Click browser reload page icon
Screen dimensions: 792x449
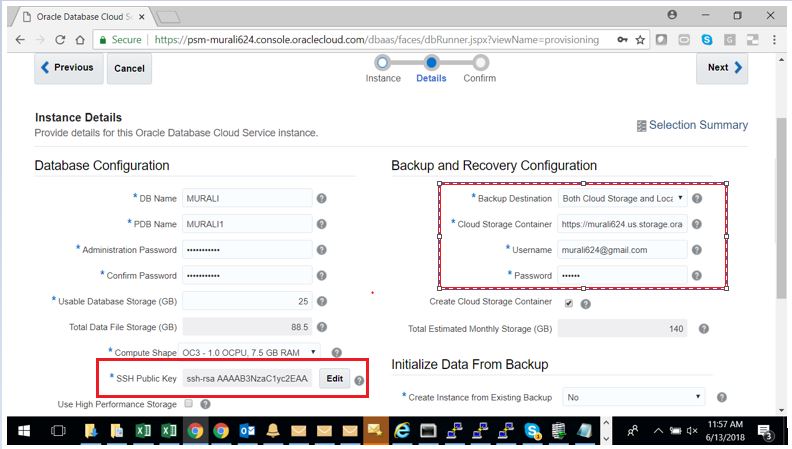click(61, 40)
